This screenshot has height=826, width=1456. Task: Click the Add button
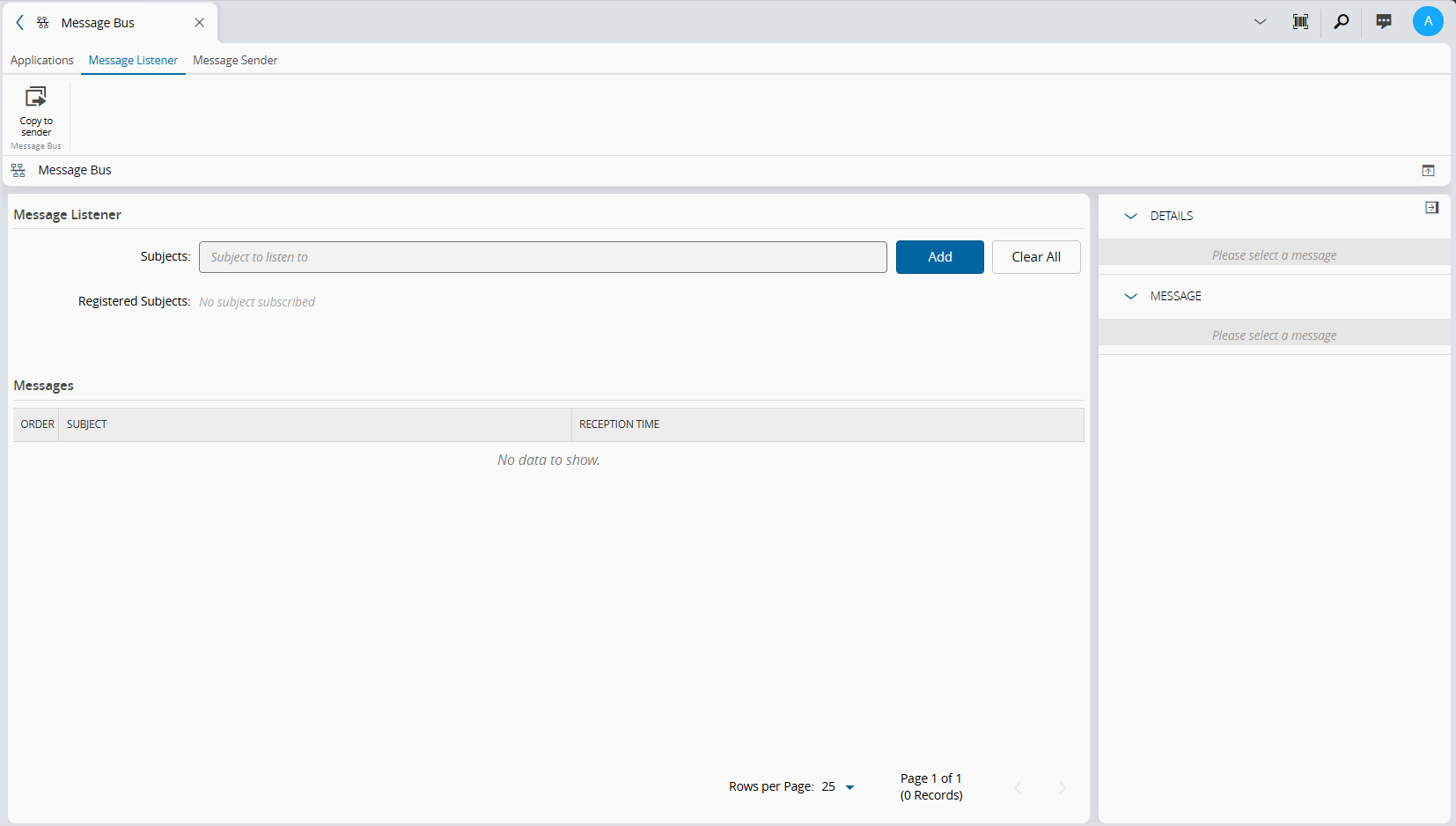point(940,257)
